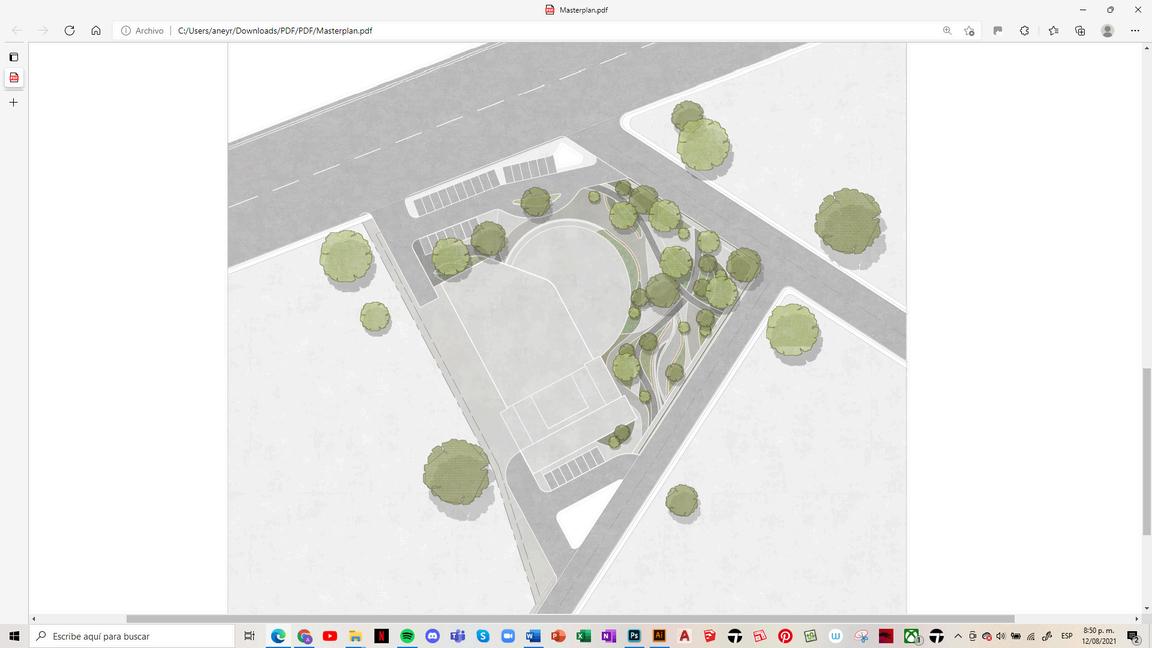Viewport: 1152px width, 648px height.
Task: Open Spotify from the taskbar
Action: point(407,636)
